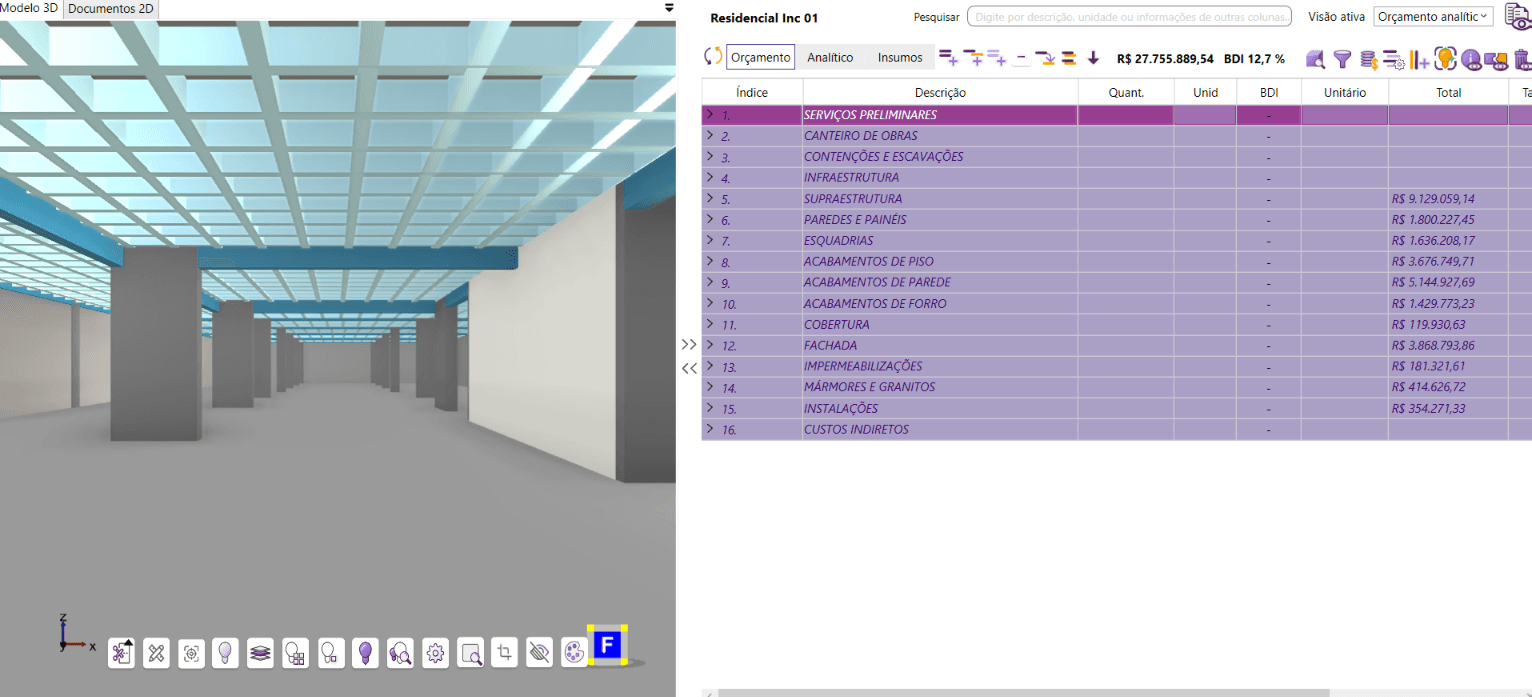Expand row 5 SUPRAESTRUTURA
This screenshot has width=1532, height=697.
[x=710, y=198]
